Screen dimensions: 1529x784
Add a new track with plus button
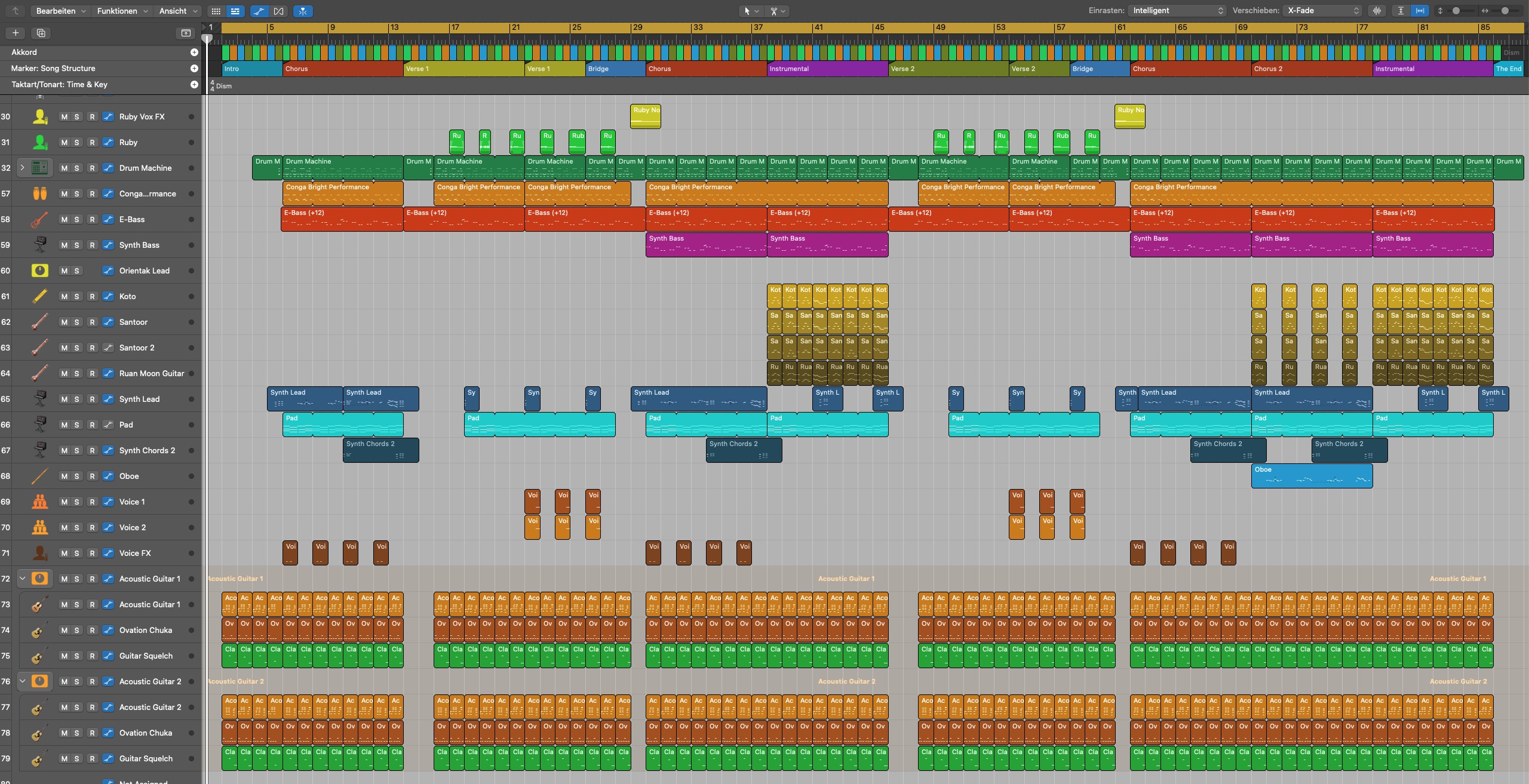[x=16, y=33]
